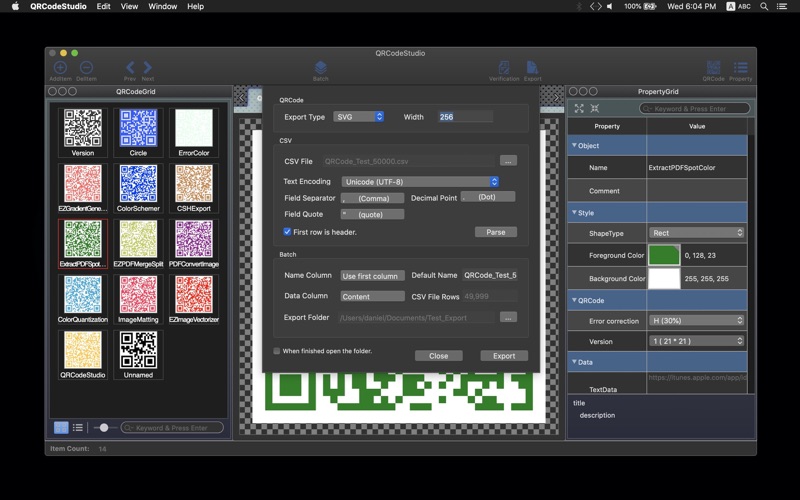Browse for CSV File with ellipsis button

click(508, 161)
